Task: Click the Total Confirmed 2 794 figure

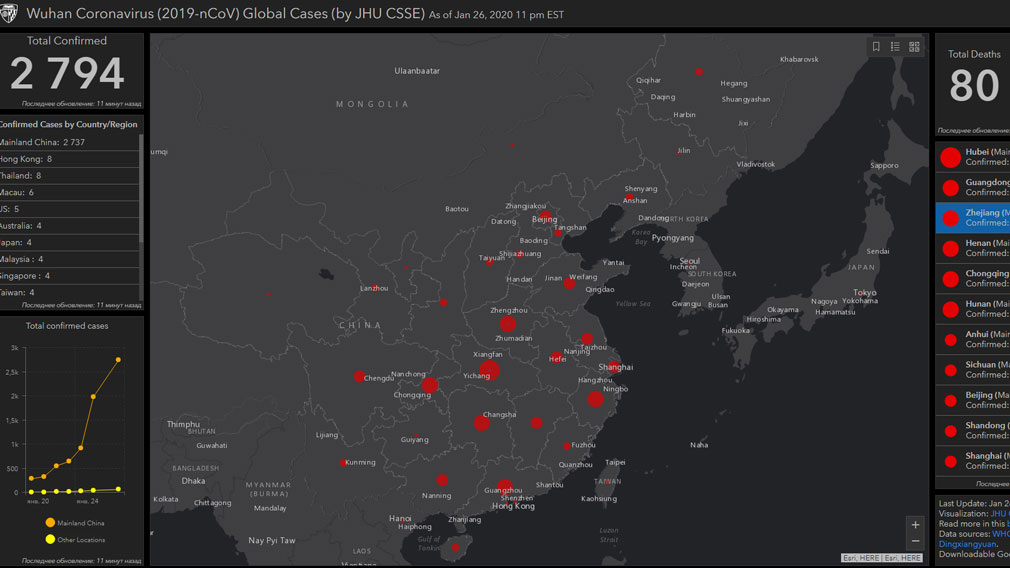Action: pos(67,73)
